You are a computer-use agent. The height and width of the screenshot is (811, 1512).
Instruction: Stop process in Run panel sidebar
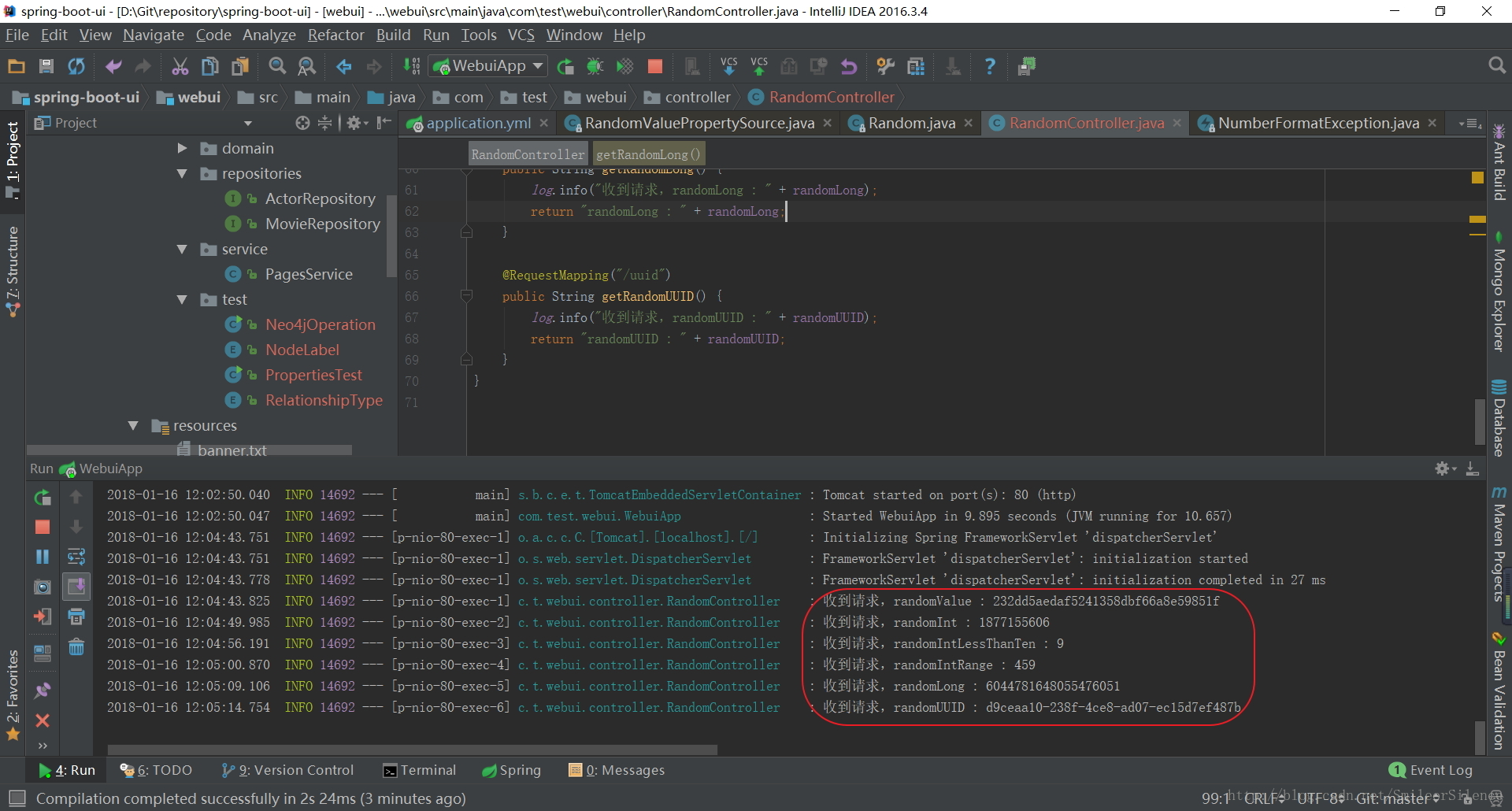[x=43, y=527]
